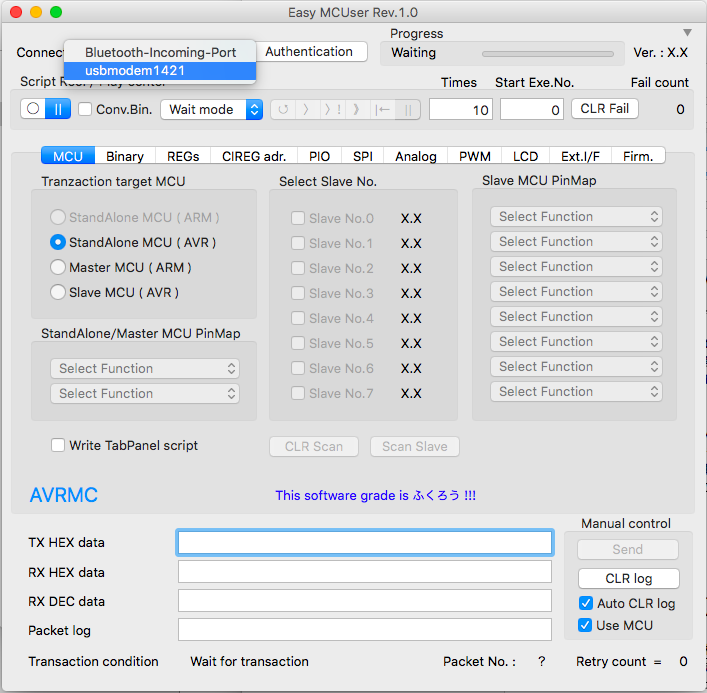Click the record circle script button
The width and height of the screenshot is (707, 693).
[x=33, y=109]
